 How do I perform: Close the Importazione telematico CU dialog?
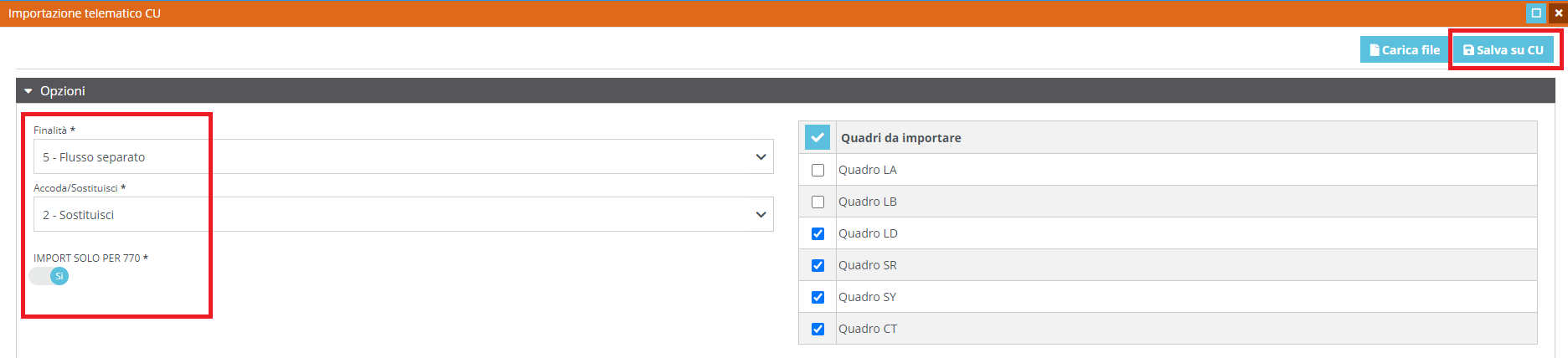1558,13
